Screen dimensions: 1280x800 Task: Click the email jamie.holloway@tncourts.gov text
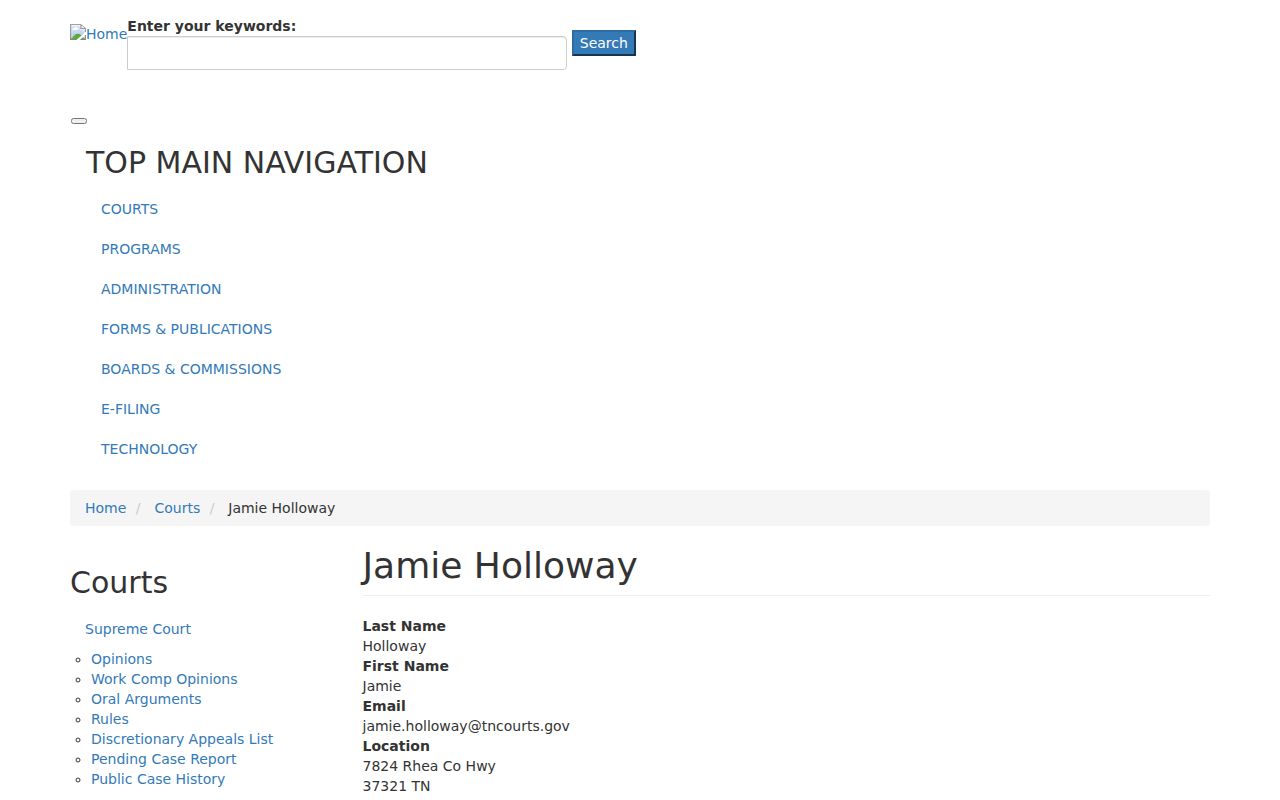pyautogui.click(x=466, y=726)
